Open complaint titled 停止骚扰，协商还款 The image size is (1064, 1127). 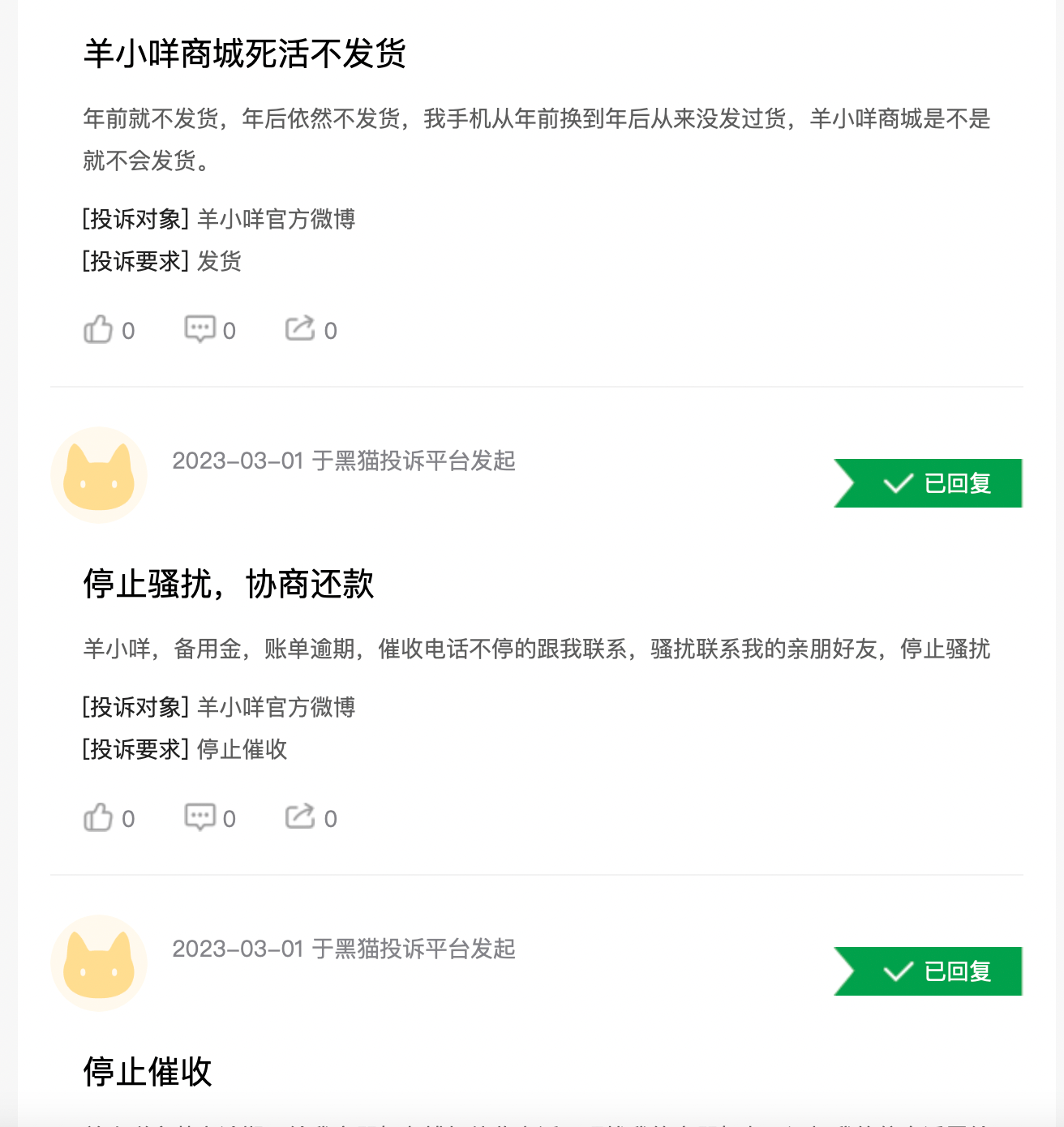click(228, 584)
